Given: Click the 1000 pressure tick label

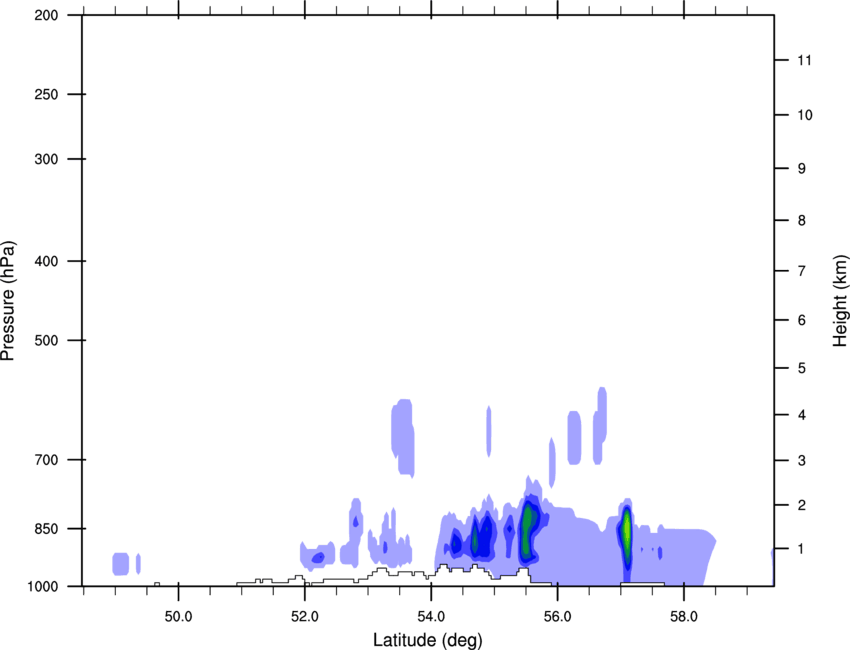Looking at the screenshot, I should [43, 586].
